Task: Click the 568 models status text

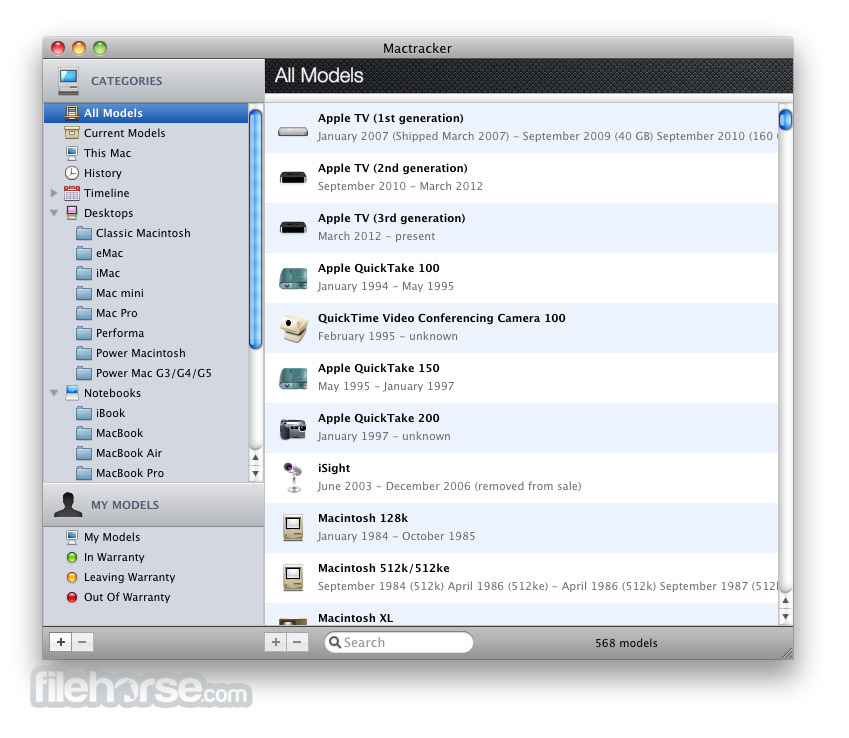Action: tap(626, 643)
